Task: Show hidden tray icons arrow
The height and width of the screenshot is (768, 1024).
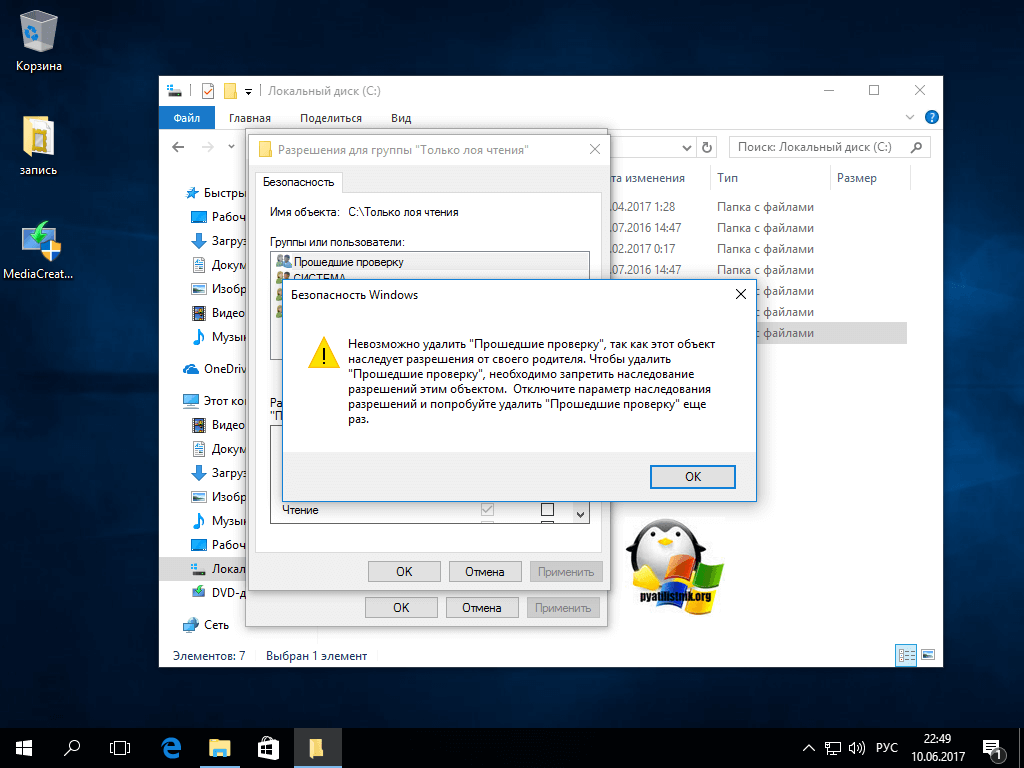Action: (808, 748)
